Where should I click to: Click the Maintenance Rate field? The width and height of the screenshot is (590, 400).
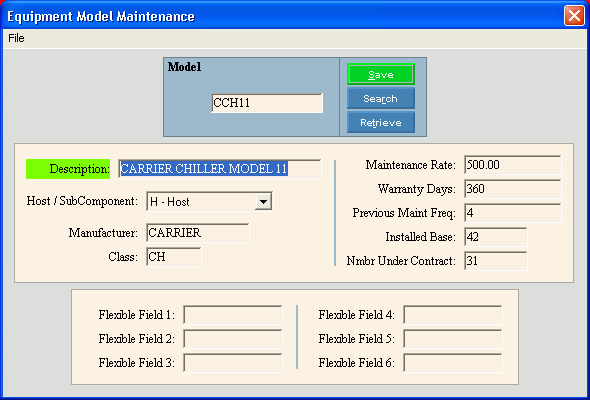[x=512, y=165]
